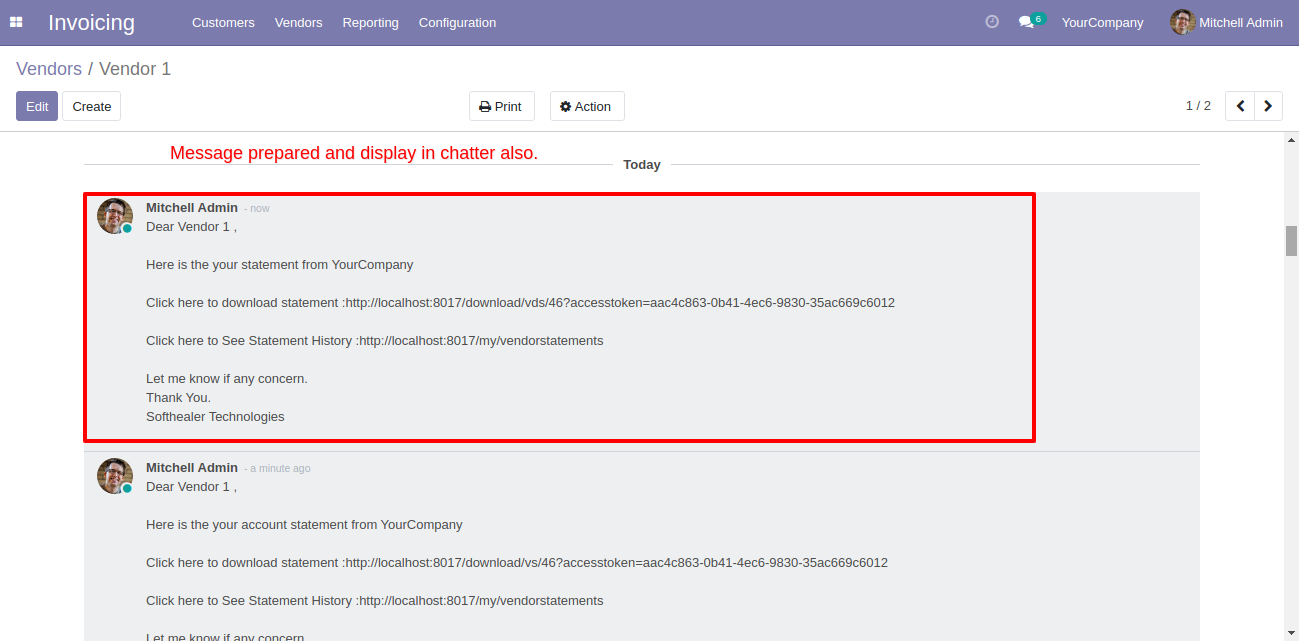Viewport: 1299px width, 641px height.
Task: Open the Vendors menu
Action: [x=299, y=22]
